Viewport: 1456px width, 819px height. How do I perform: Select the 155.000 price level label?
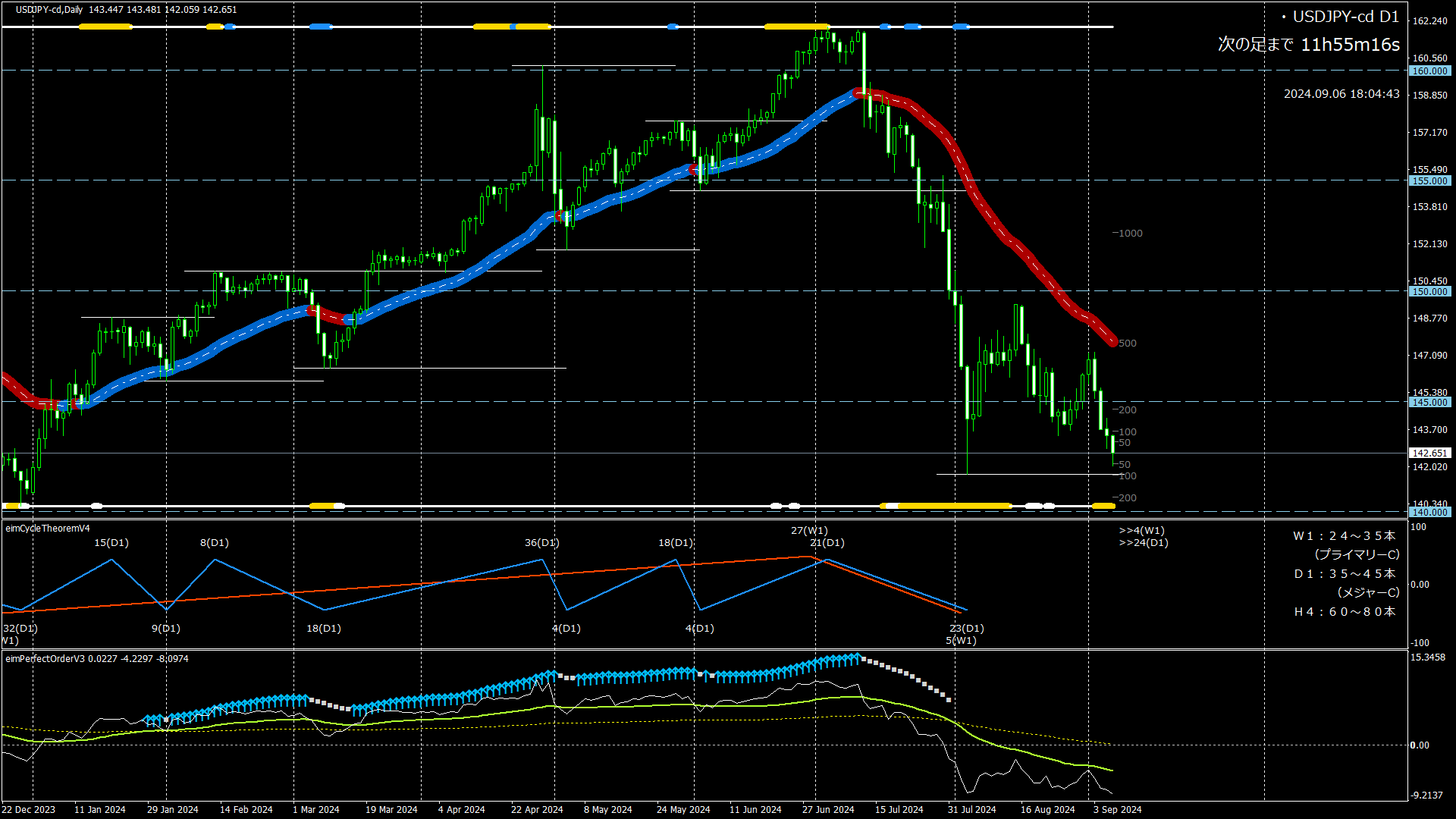point(1429,180)
